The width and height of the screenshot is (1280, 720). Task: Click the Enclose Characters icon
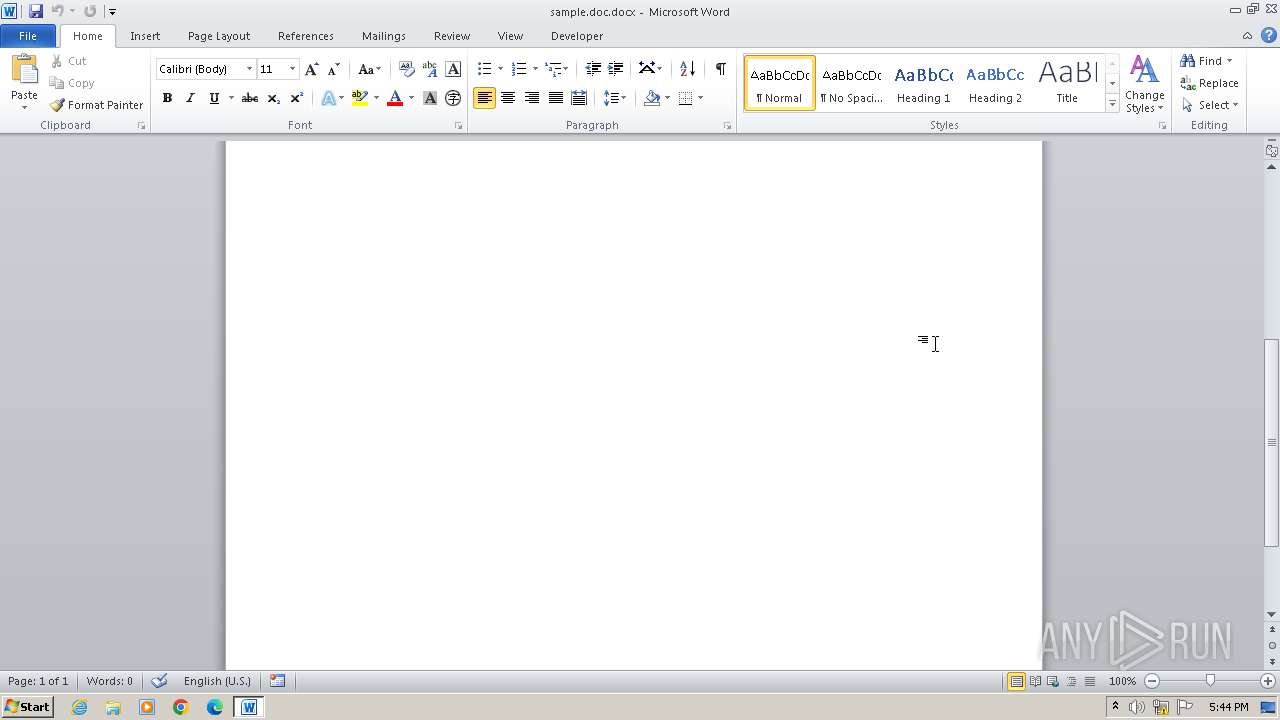(453, 98)
